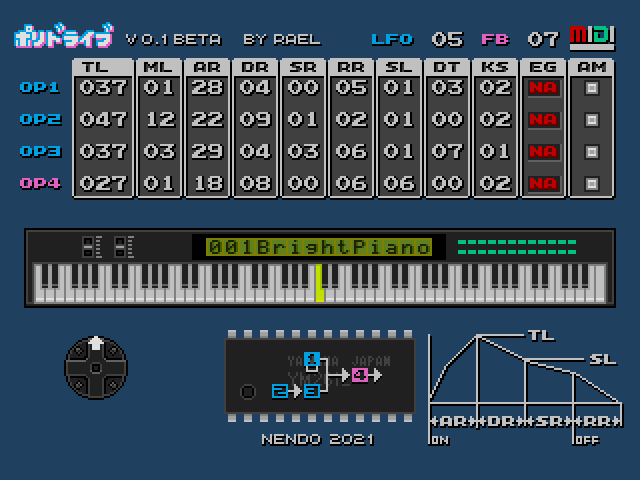Image resolution: width=640 pixels, height=480 pixels.
Task: Select pink operator 4 box in diagram
Action: point(360,375)
